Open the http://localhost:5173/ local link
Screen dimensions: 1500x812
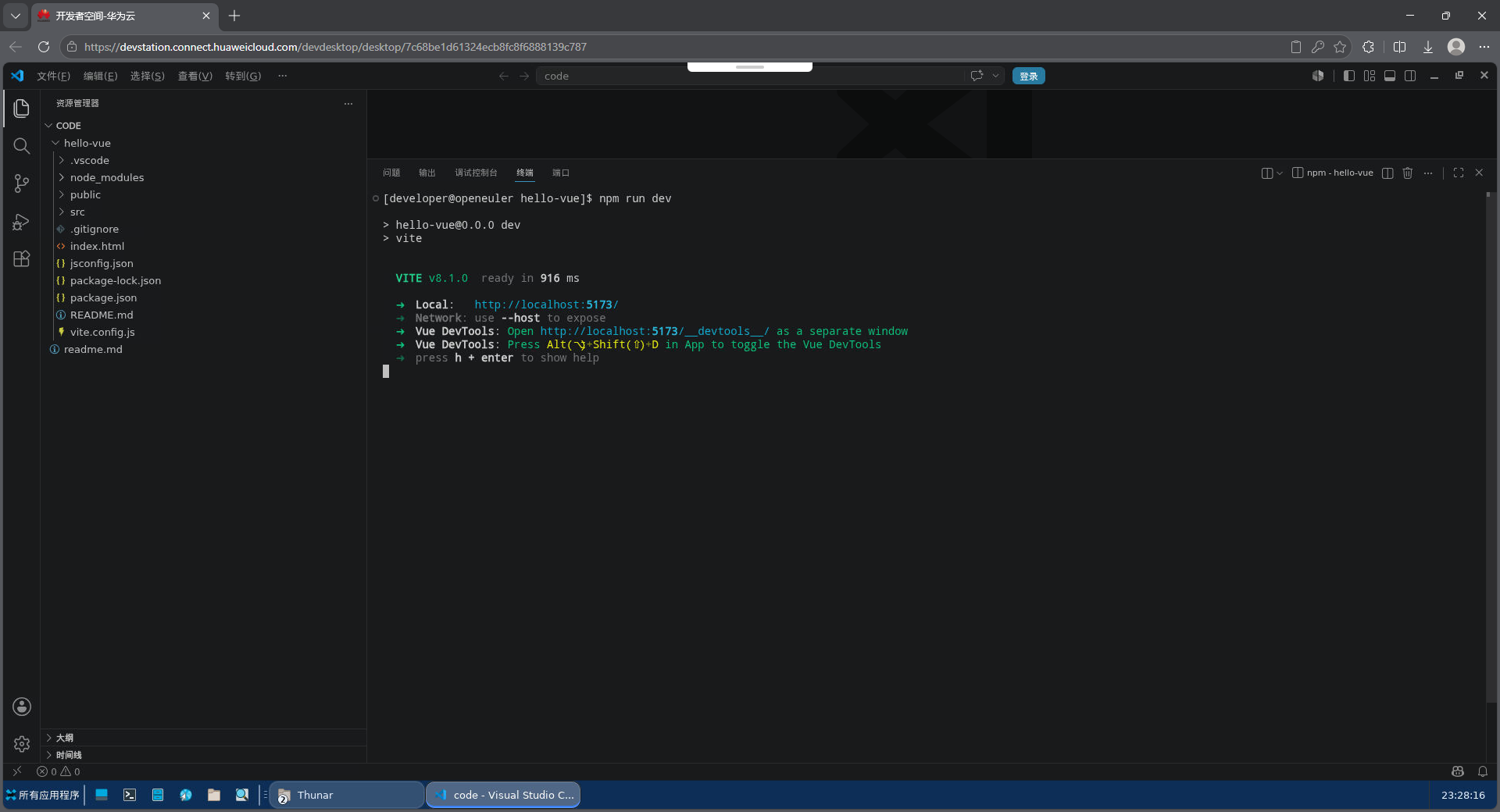546,304
